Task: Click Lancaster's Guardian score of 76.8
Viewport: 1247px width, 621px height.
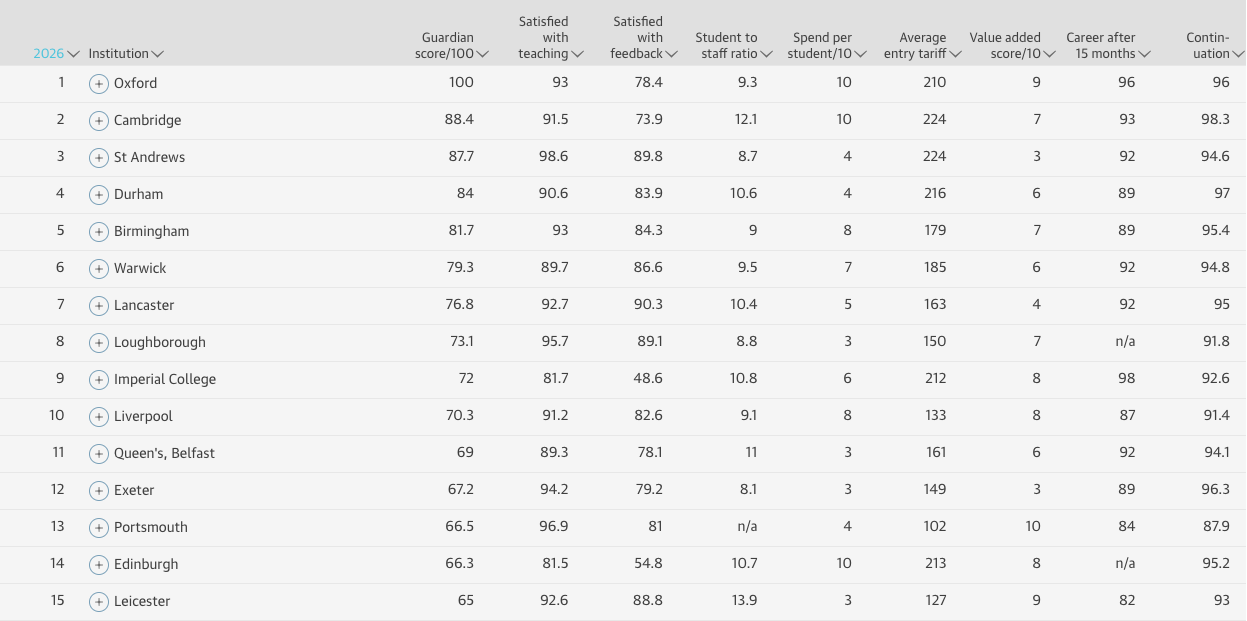Action: tap(461, 305)
